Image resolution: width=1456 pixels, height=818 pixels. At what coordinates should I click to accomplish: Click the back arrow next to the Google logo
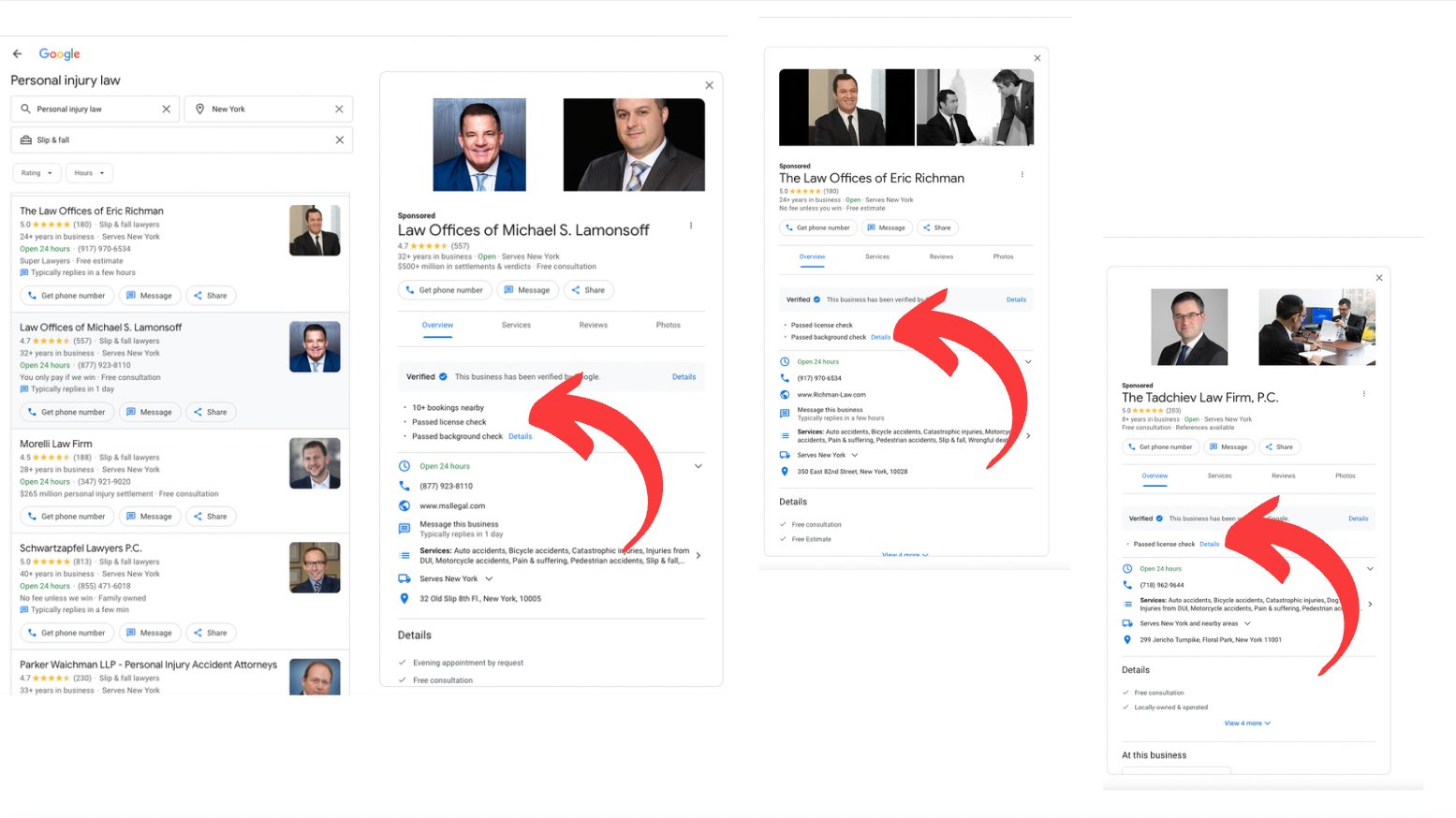(x=16, y=53)
